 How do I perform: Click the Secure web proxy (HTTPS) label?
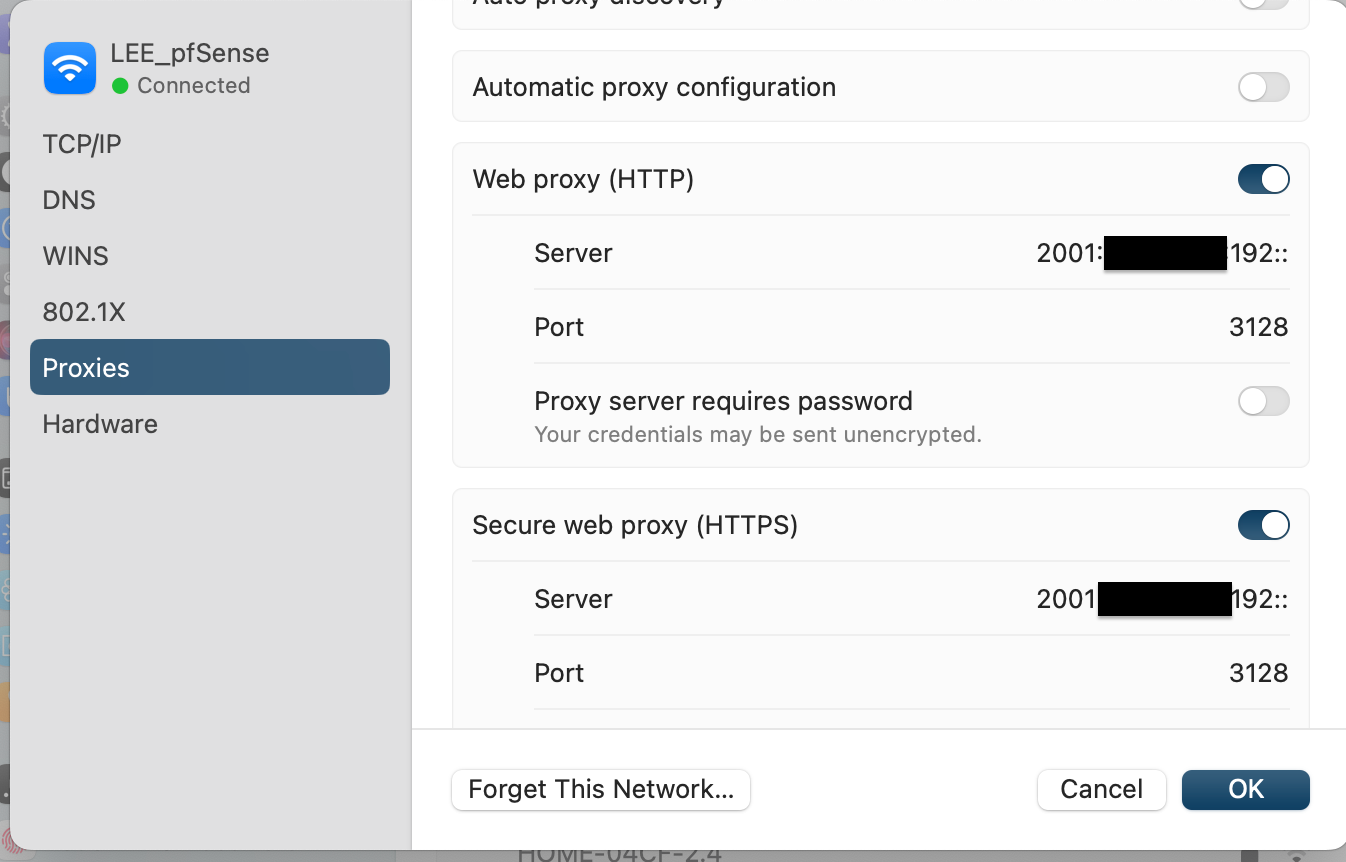coord(635,525)
